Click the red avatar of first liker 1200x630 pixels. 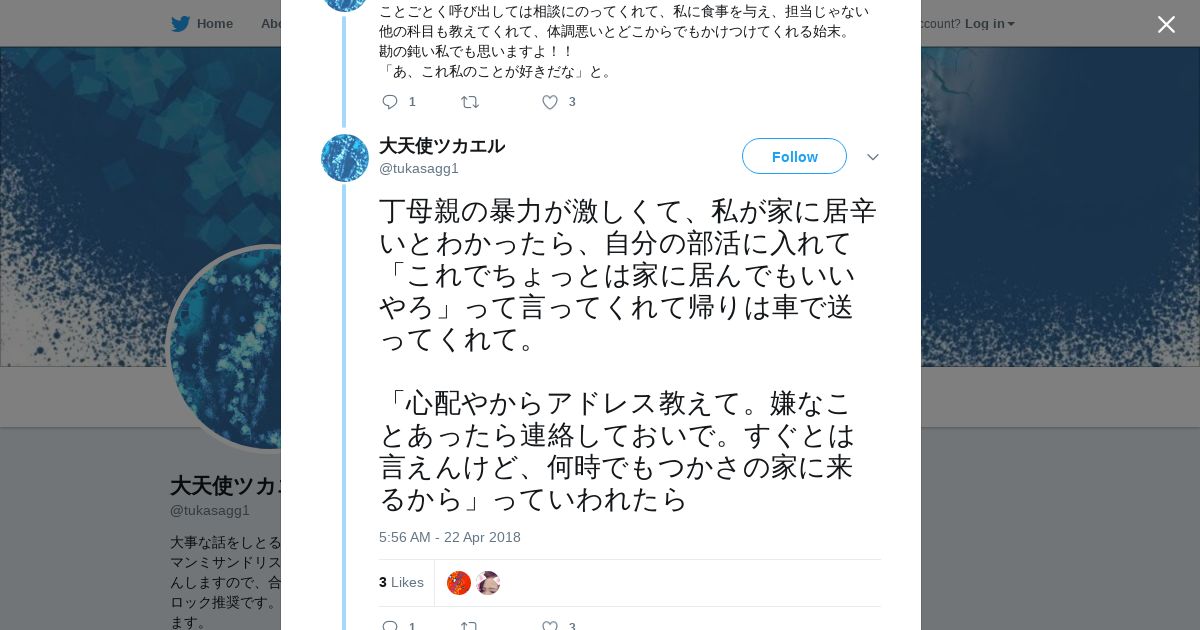(x=459, y=583)
